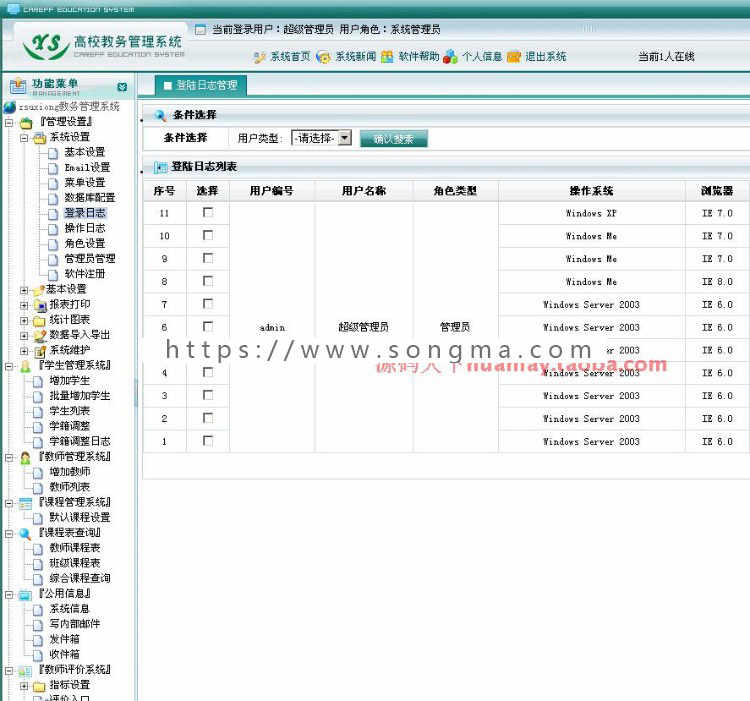Click the 退出系统 logout icon
Image resolution: width=750 pixels, height=701 pixels.
(x=514, y=57)
